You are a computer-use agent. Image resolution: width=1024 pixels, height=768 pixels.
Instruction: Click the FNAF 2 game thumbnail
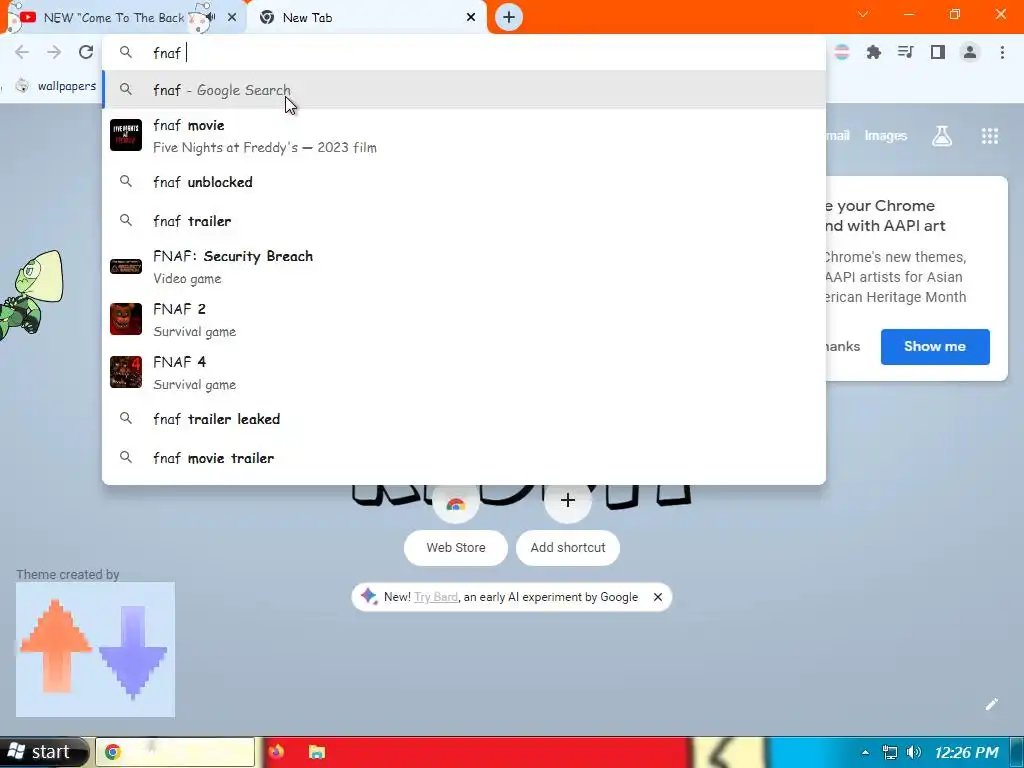(126, 319)
